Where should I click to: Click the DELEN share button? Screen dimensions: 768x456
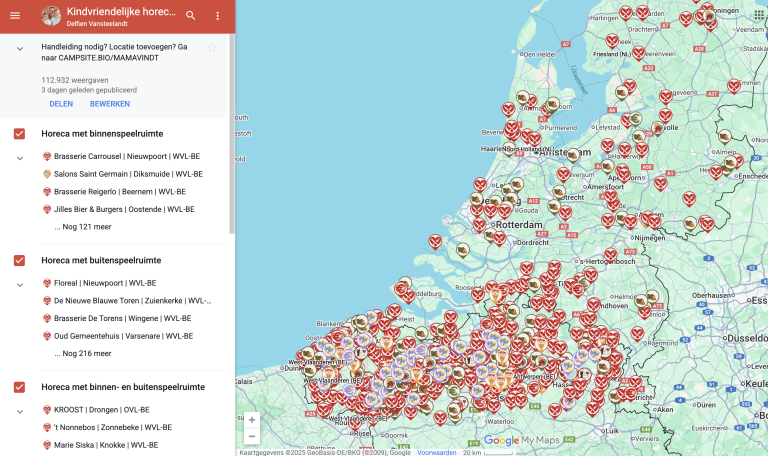tap(61, 104)
